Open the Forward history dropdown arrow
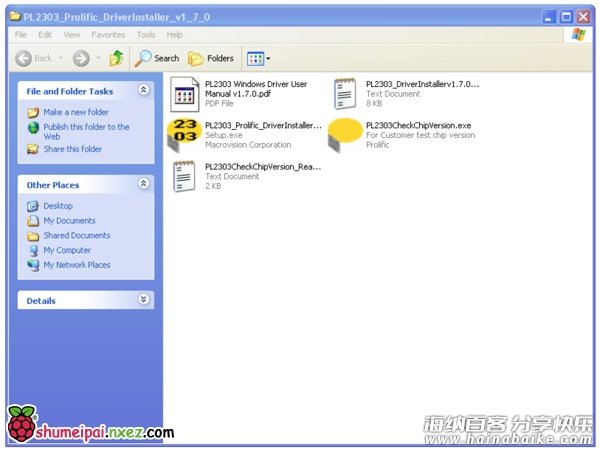 tap(98, 58)
